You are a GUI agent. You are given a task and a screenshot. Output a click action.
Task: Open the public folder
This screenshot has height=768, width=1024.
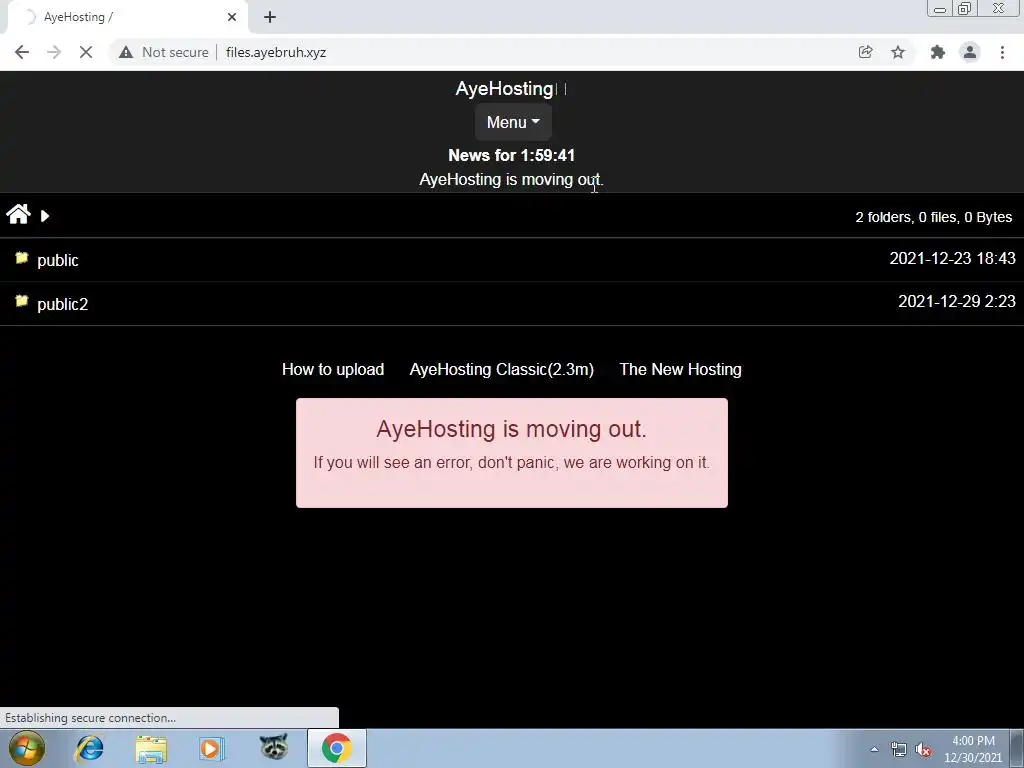coord(57,260)
